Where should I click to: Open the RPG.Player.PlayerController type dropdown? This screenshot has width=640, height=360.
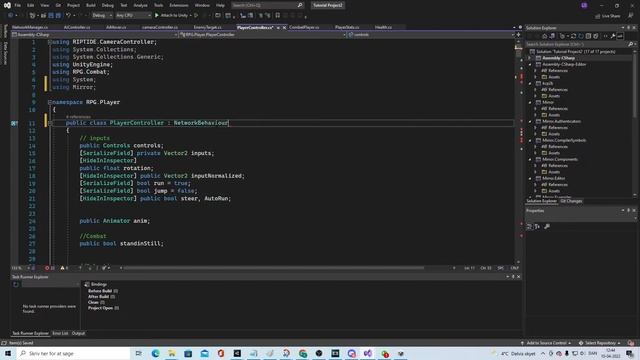coord(263,35)
